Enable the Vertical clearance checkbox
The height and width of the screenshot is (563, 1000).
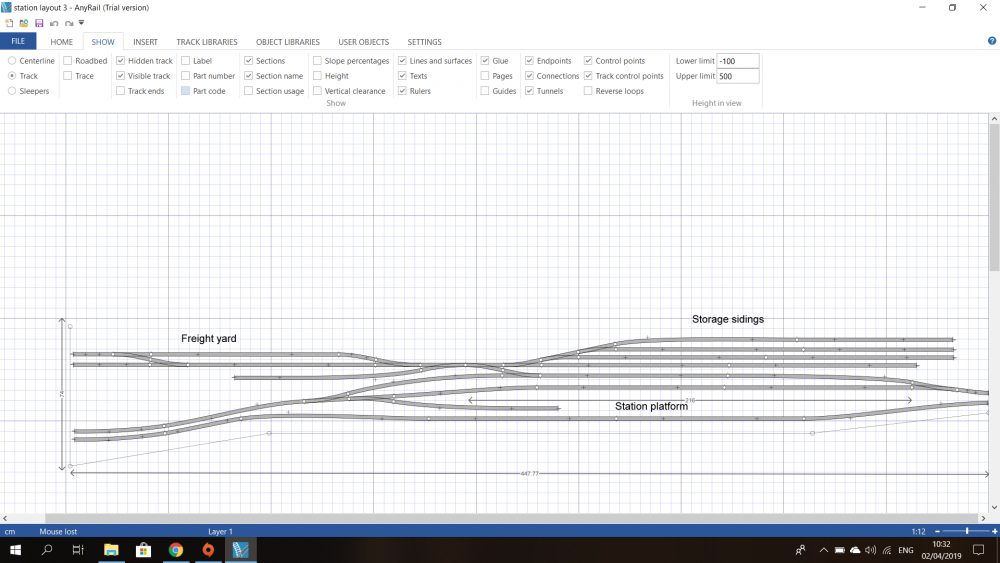pyautogui.click(x=317, y=91)
